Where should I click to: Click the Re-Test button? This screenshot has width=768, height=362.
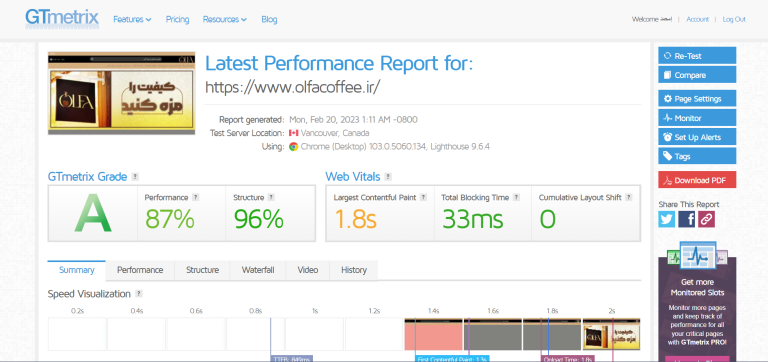point(697,56)
